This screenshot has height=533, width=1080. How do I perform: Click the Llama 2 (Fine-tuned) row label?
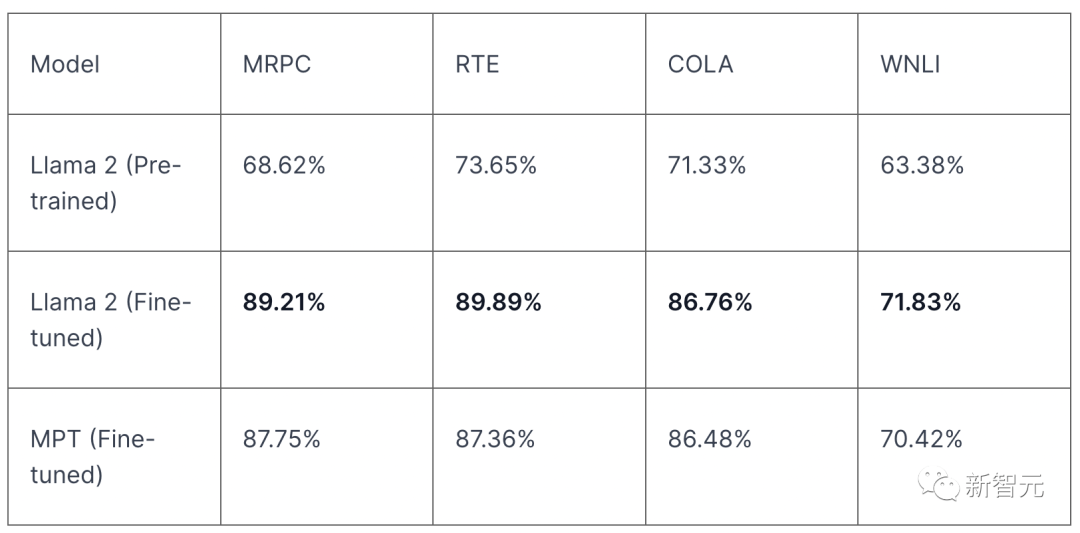(110, 320)
